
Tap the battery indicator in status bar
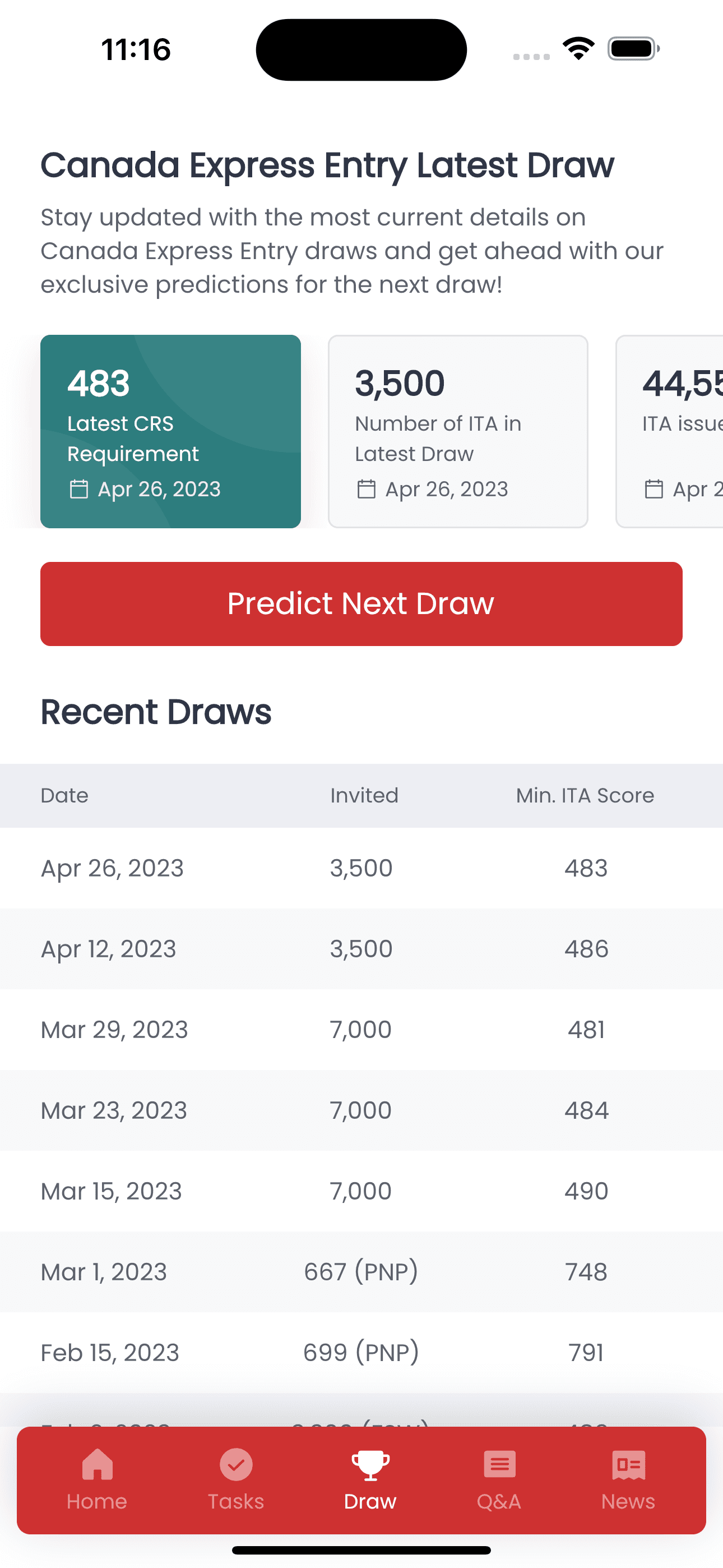tap(633, 49)
